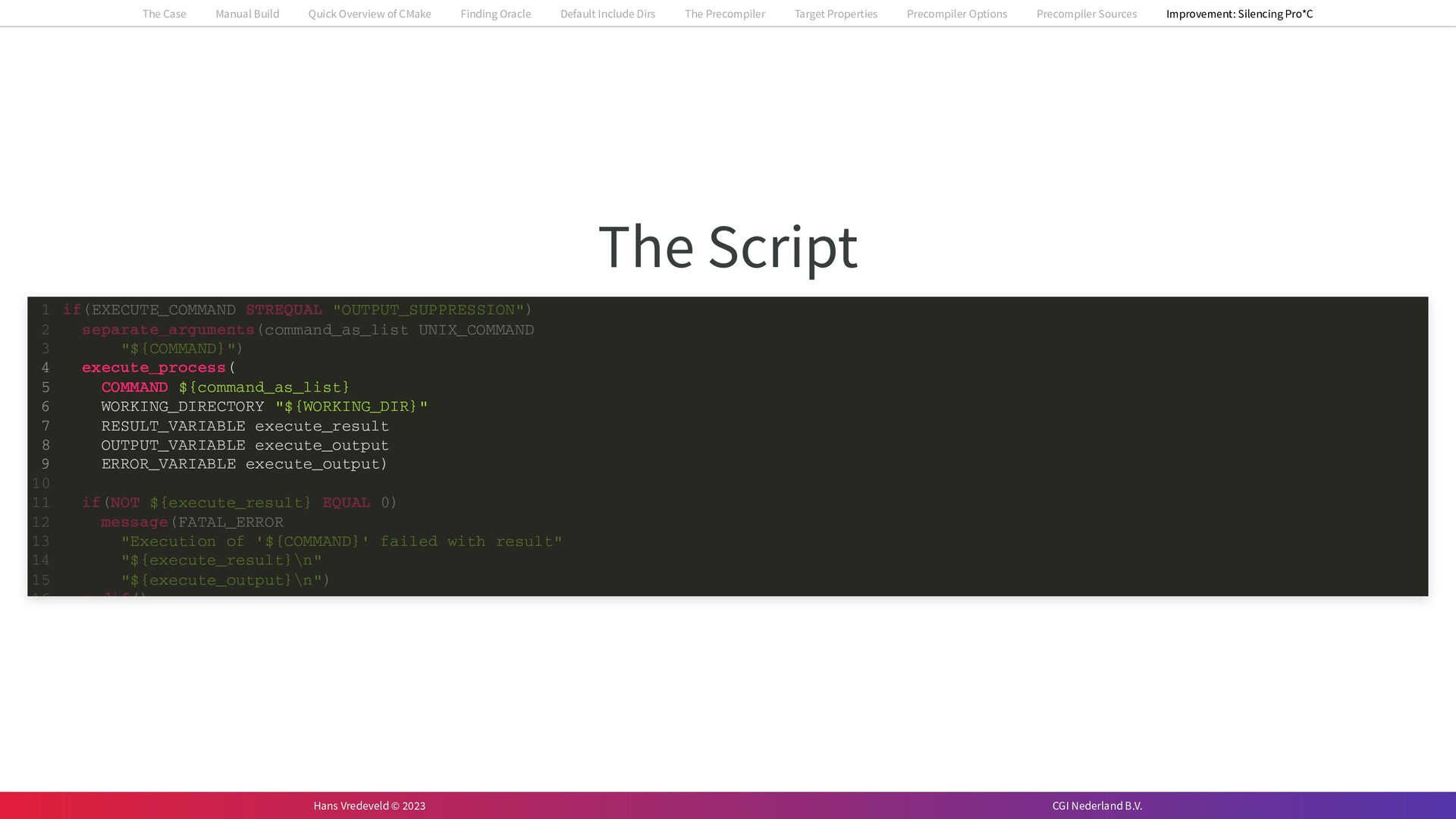The width and height of the screenshot is (1456, 819).
Task: Click the RESULT_VARIABLE execute_result line
Action: point(244,426)
